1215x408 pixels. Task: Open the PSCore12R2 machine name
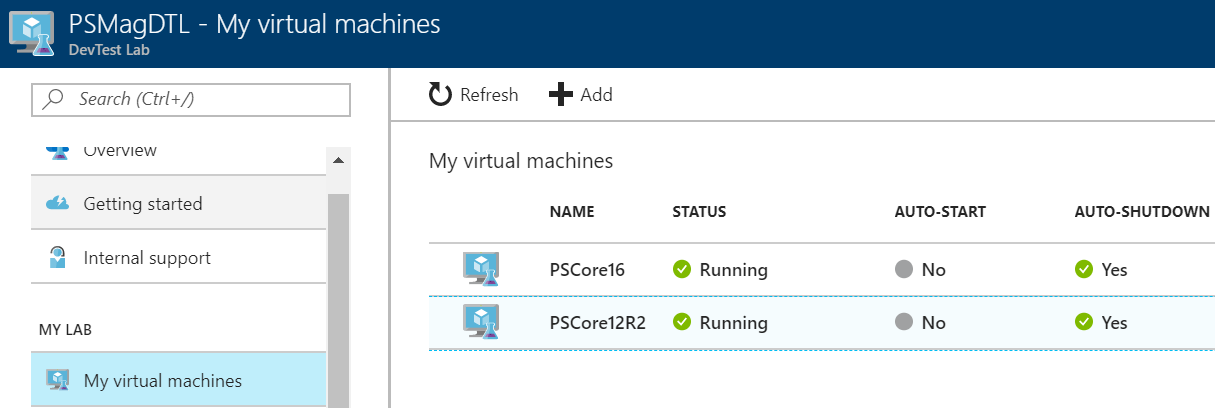(x=597, y=322)
